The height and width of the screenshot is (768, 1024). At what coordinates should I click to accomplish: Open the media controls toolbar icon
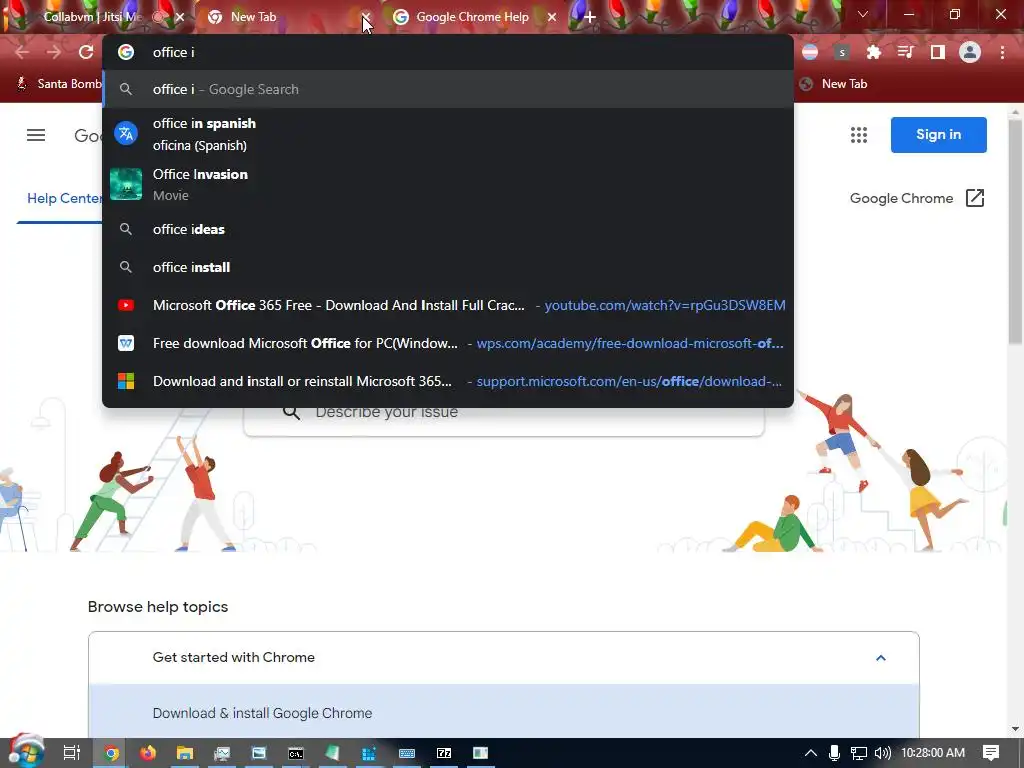(906, 52)
